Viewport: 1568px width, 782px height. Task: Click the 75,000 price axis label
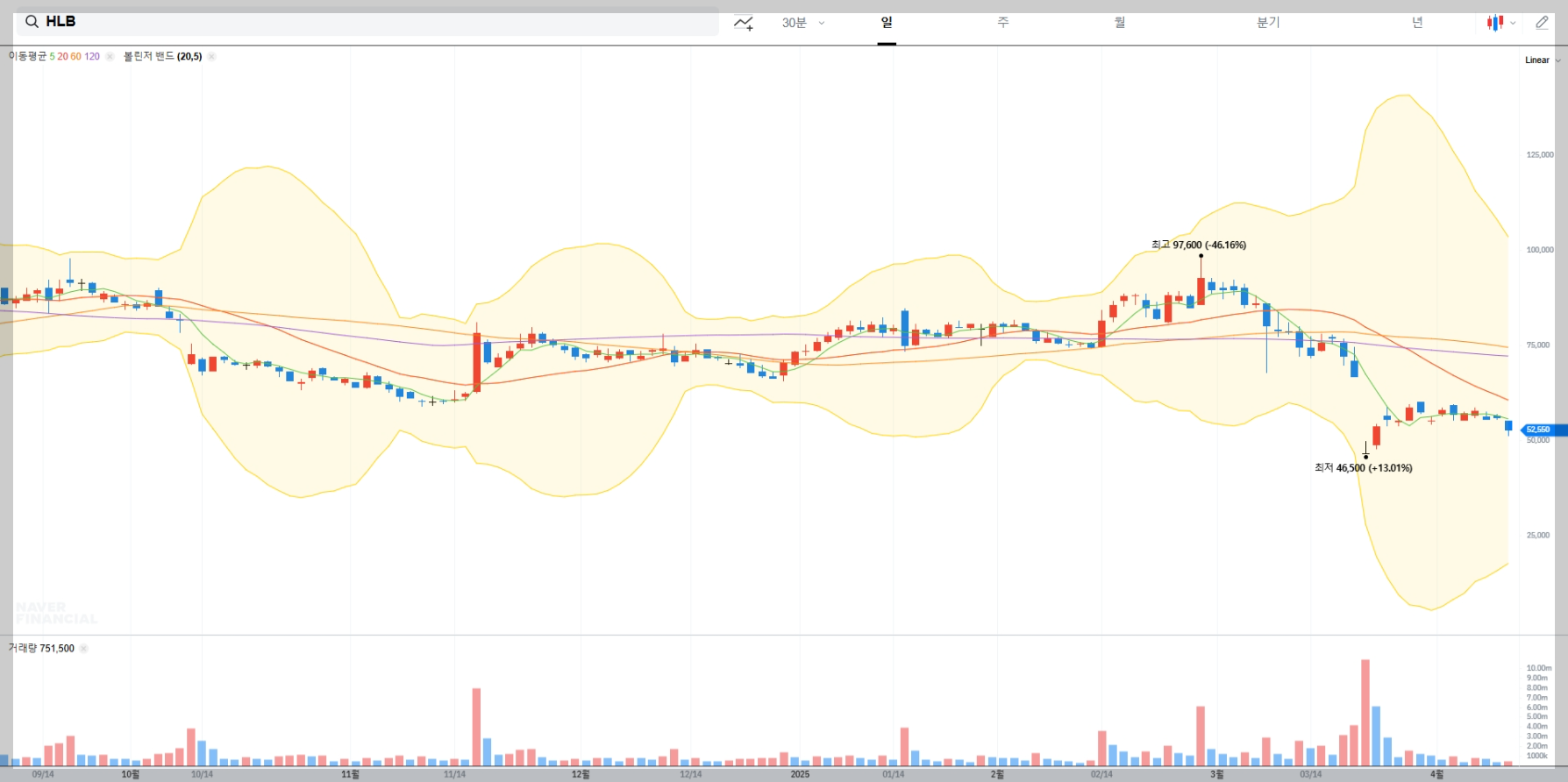pos(1538,345)
